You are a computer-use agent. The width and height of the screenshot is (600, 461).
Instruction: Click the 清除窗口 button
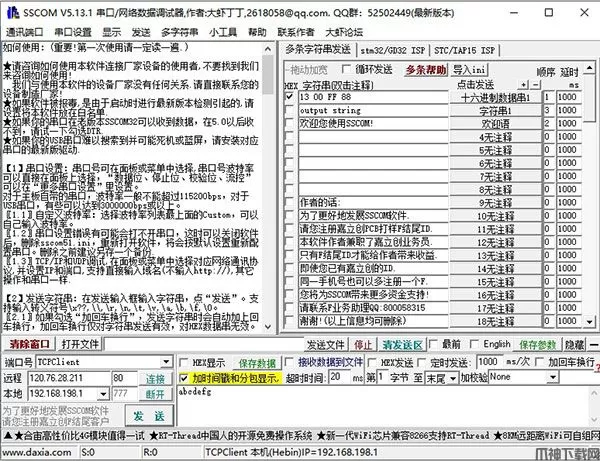pos(29,344)
